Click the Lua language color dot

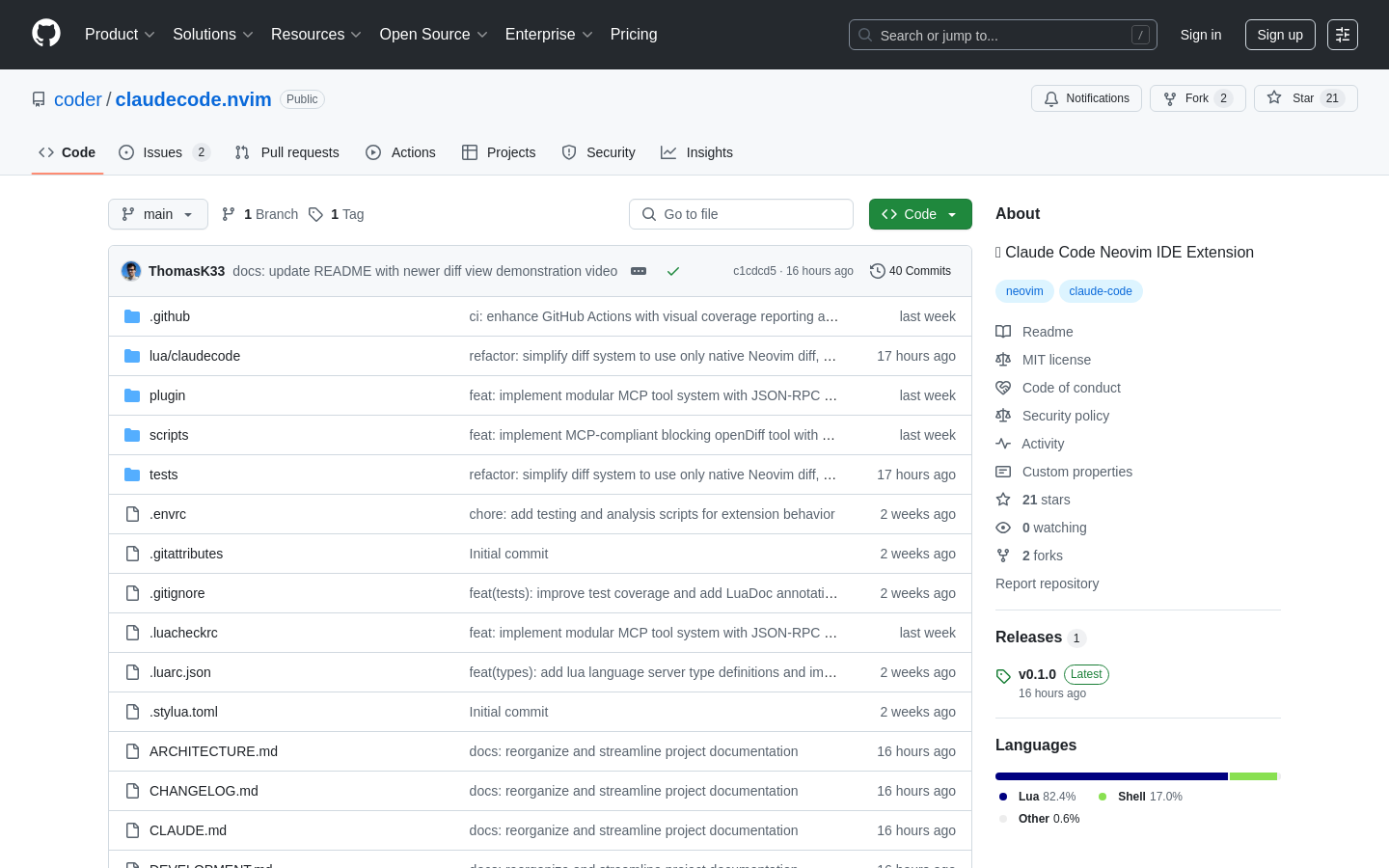pyautogui.click(x=1003, y=797)
